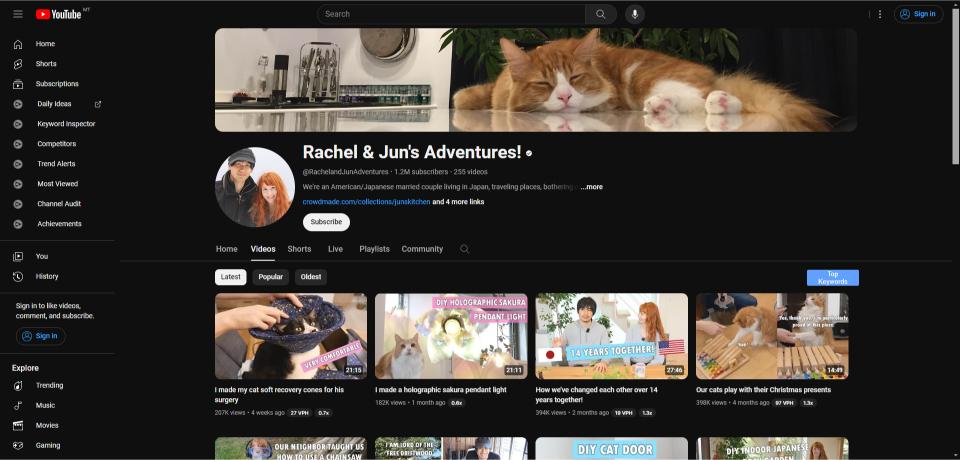Open the Community tab
The height and width of the screenshot is (460, 960).
pos(422,249)
